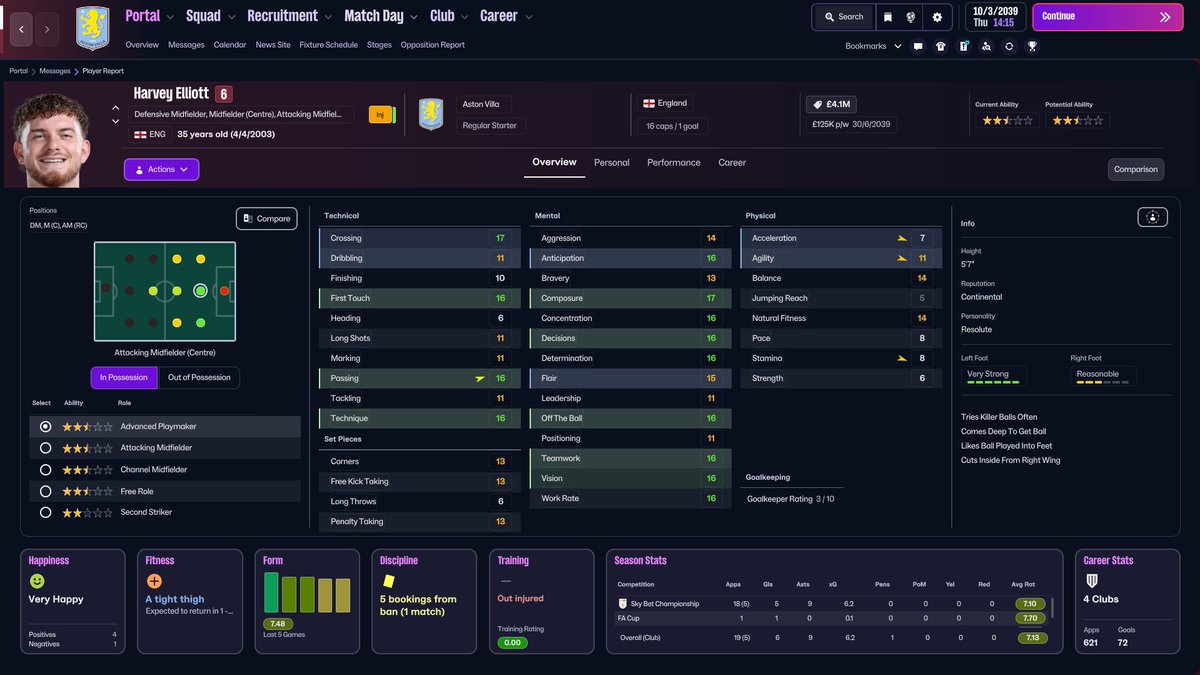Open the Fixture Schedule submenu item
This screenshot has height=675, width=1200.
click(328, 45)
